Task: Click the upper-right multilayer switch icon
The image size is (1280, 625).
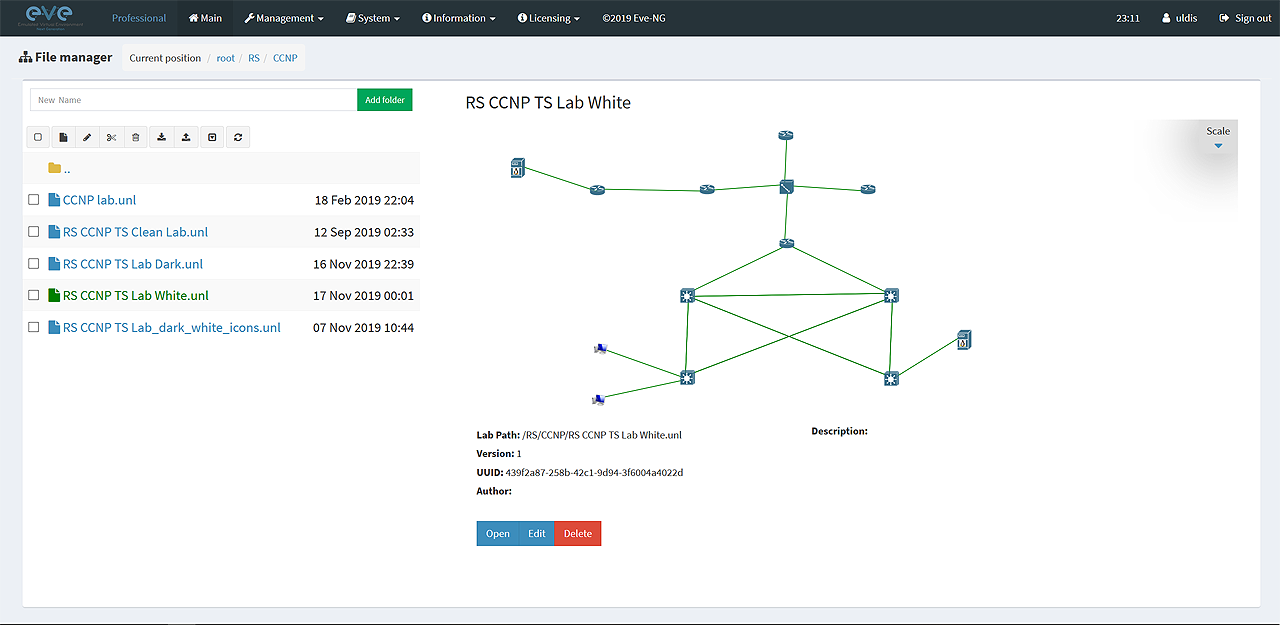Action: (891, 295)
